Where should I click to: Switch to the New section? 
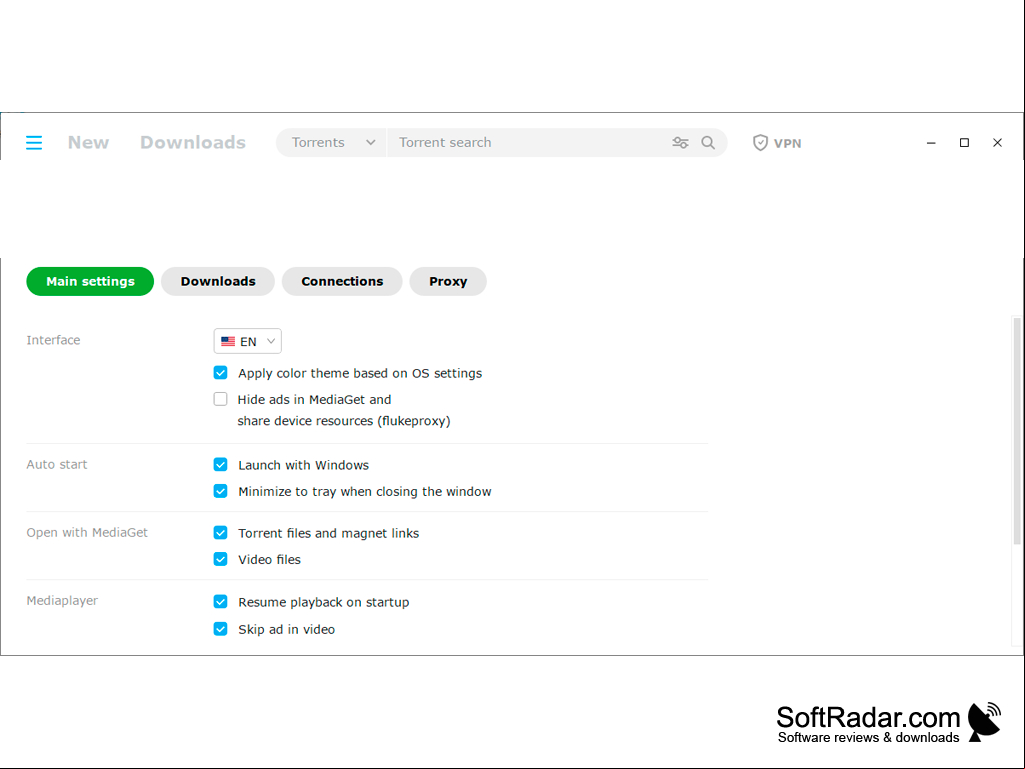pyautogui.click(x=88, y=143)
